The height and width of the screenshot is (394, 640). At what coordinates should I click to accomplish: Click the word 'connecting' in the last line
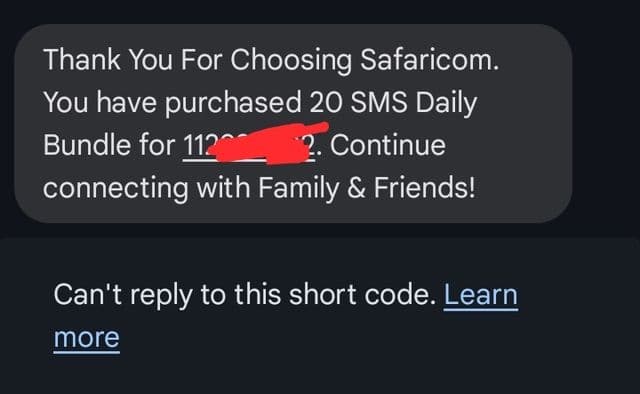(116, 188)
